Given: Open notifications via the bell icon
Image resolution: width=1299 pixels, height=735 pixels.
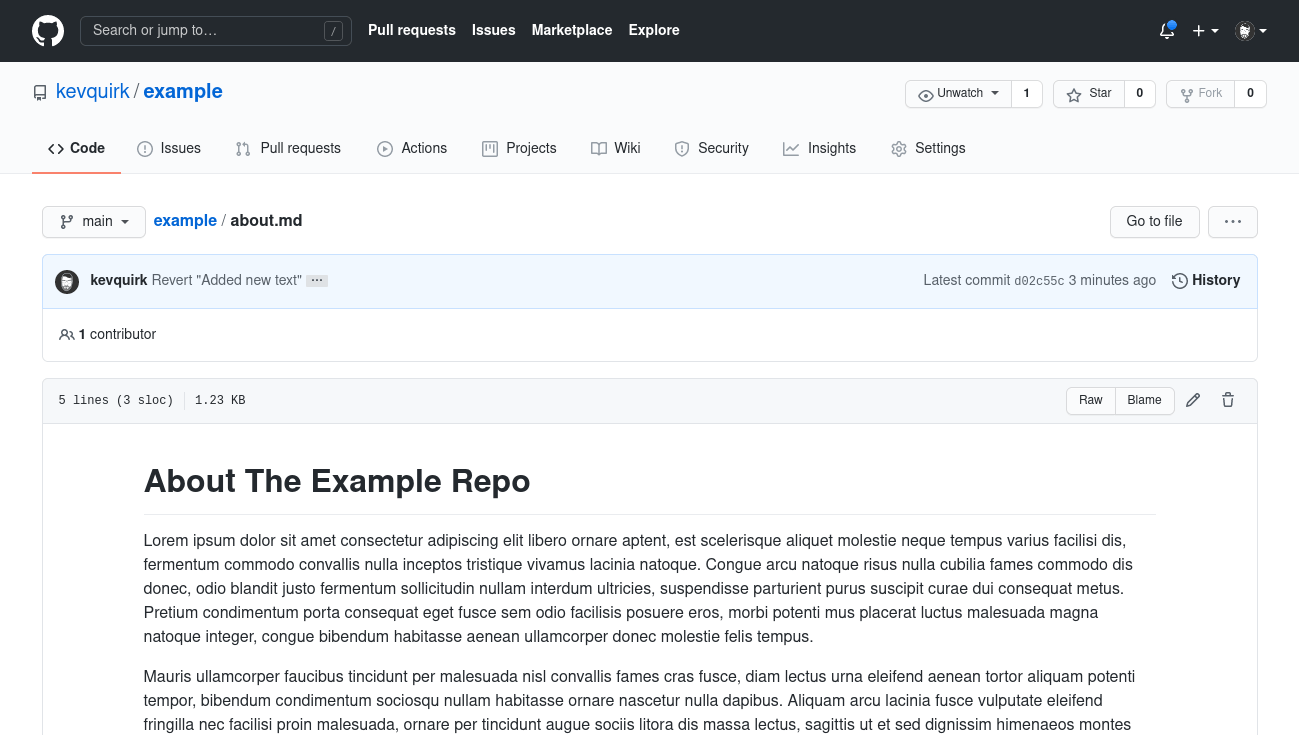Looking at the screenshot, I should pyautogui.click(x=1166, y=31).
